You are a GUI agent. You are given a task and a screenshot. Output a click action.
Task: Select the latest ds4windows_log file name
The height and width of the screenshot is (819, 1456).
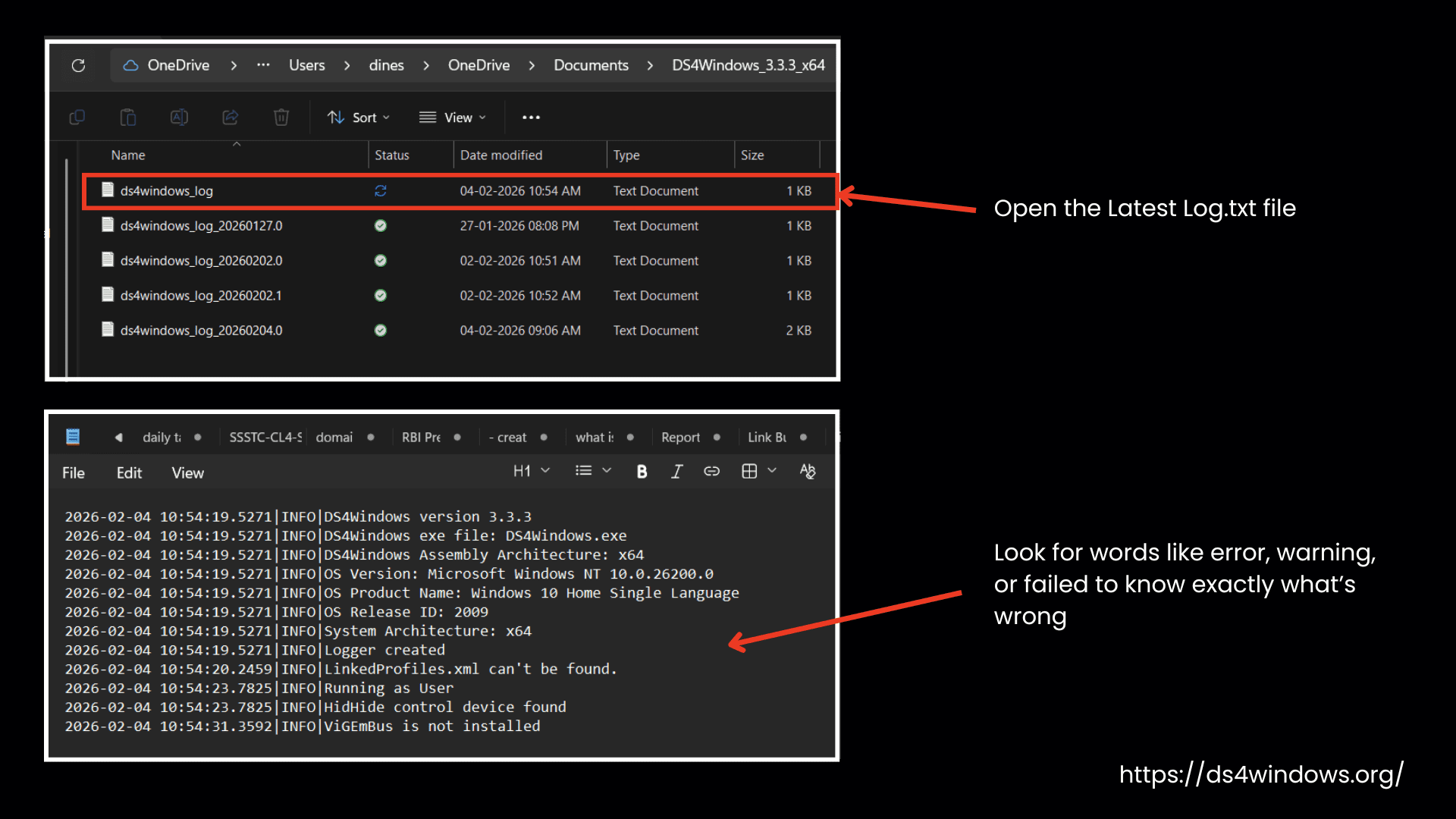pos(166,191)
